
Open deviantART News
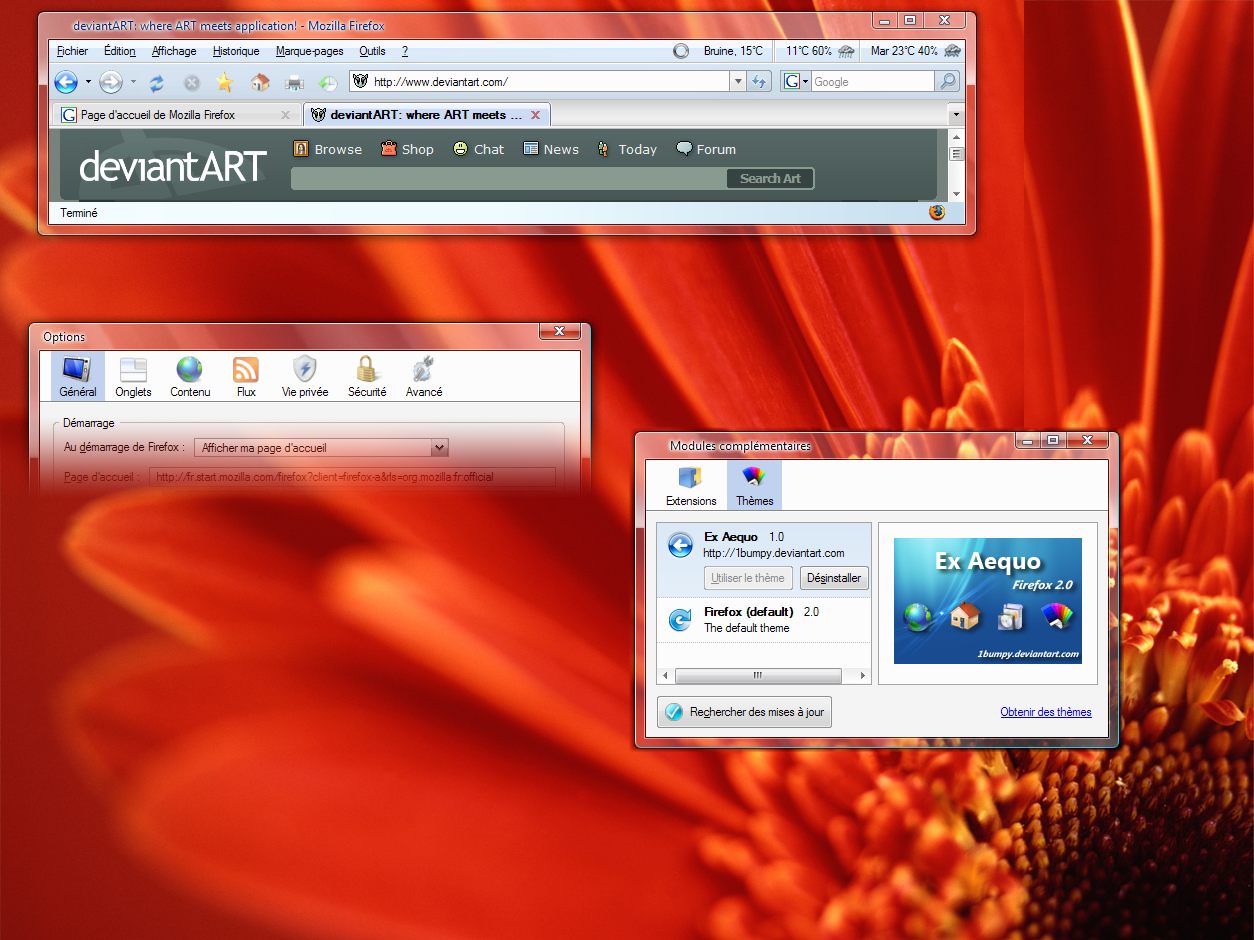[551, 149]
